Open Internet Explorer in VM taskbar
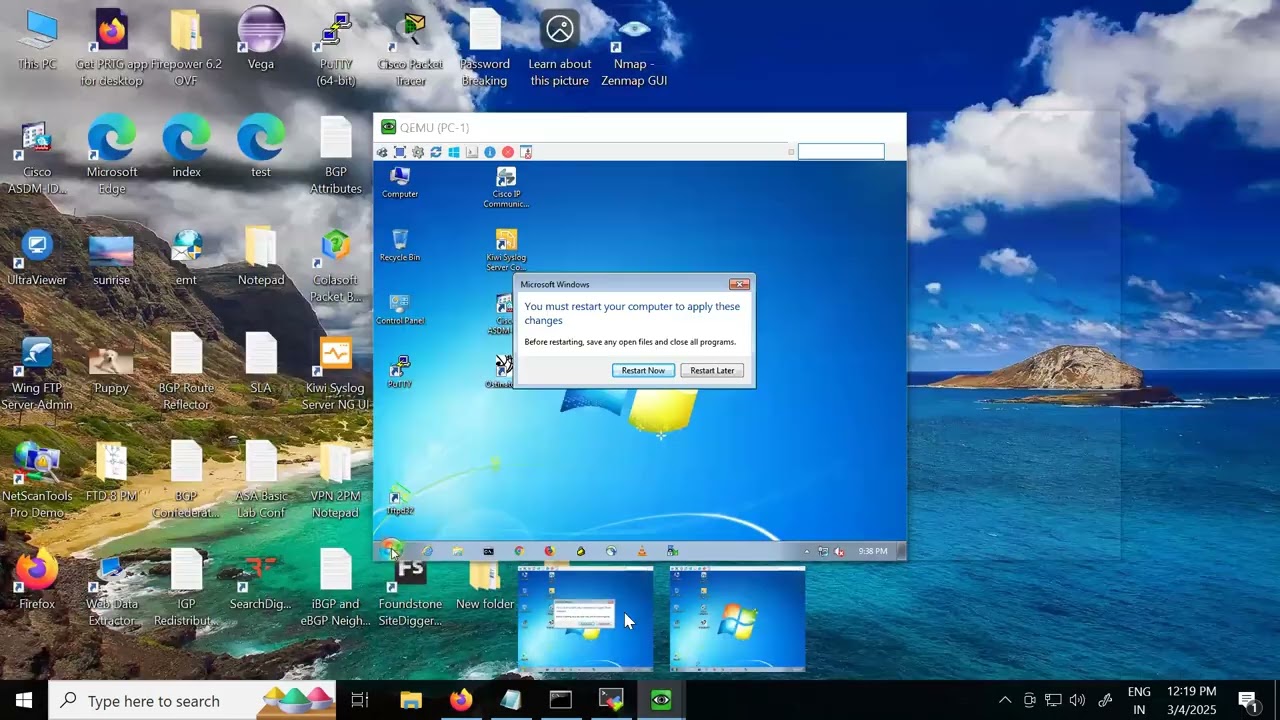Screen dimensions: 1280x720 (427, 551)
